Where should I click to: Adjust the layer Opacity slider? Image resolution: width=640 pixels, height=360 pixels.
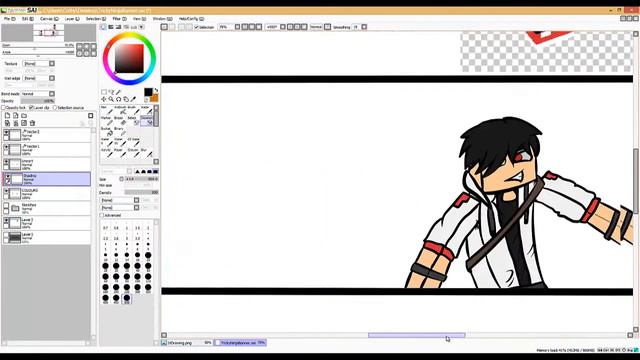click(38, 101)
